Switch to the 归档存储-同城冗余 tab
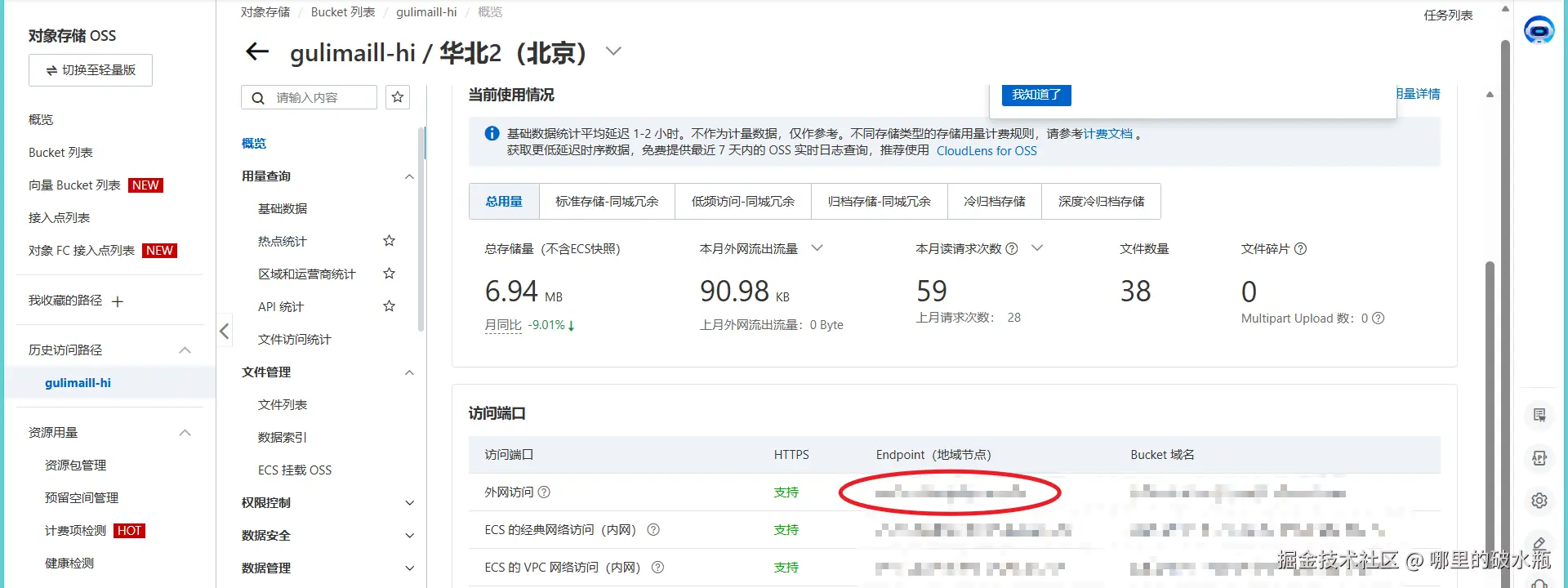The width and height of the screenshot is (1568, 588). coord(880,202)
